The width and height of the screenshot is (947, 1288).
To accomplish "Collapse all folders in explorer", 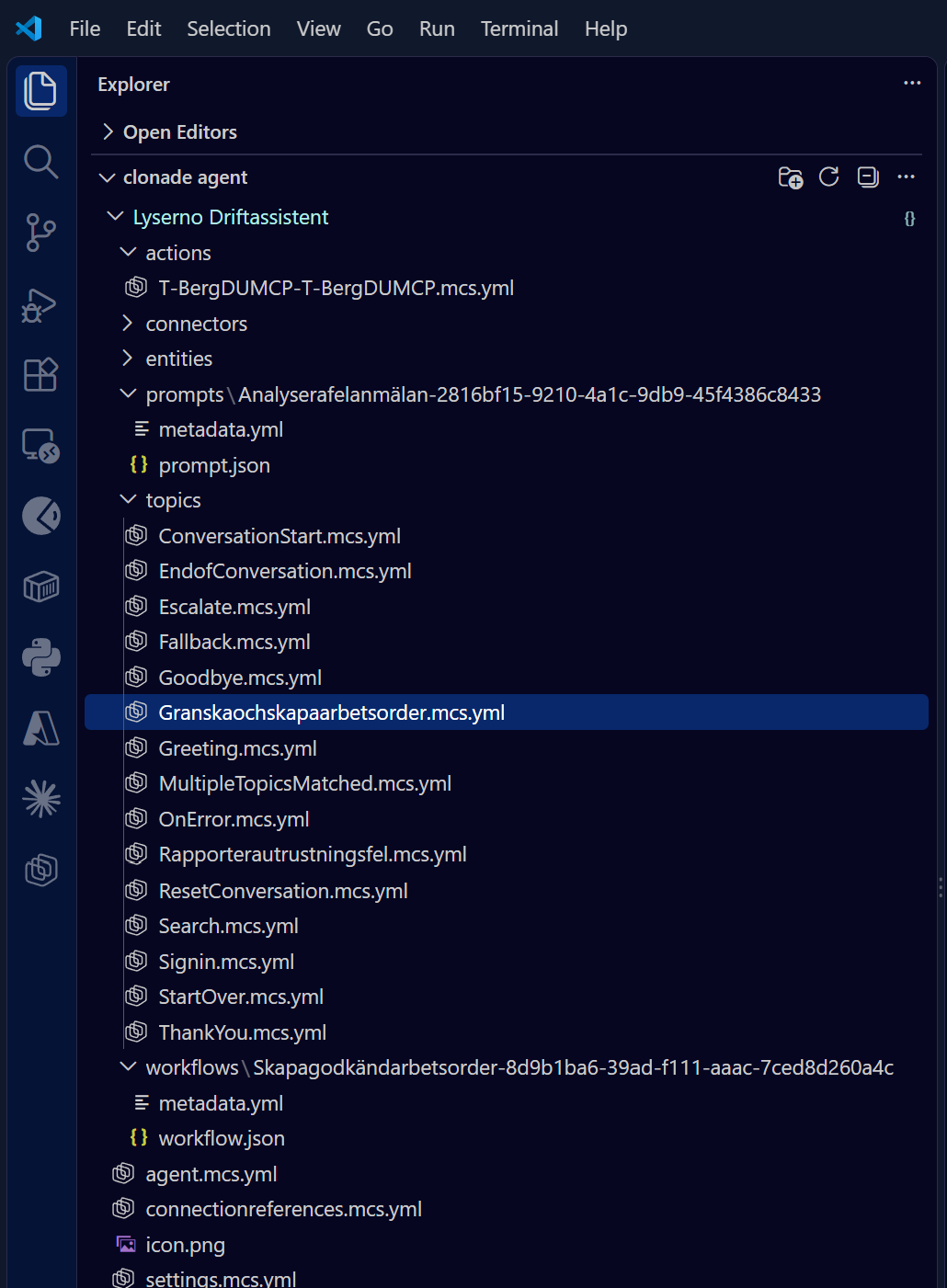I will (x=868, y=177).
